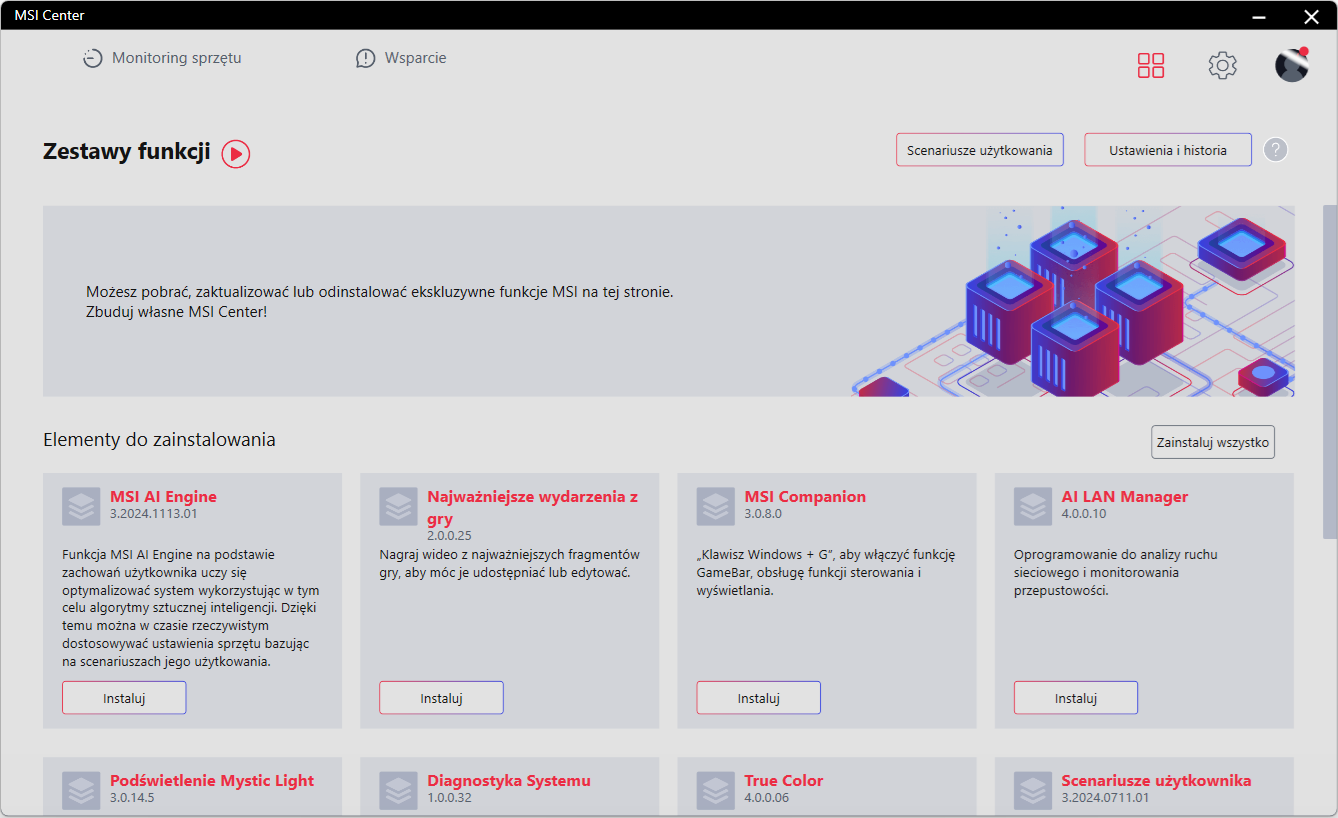Install AI LAN Manager
The height and width of the screenshot is (818, 1338).
(x=1075, y=698)
